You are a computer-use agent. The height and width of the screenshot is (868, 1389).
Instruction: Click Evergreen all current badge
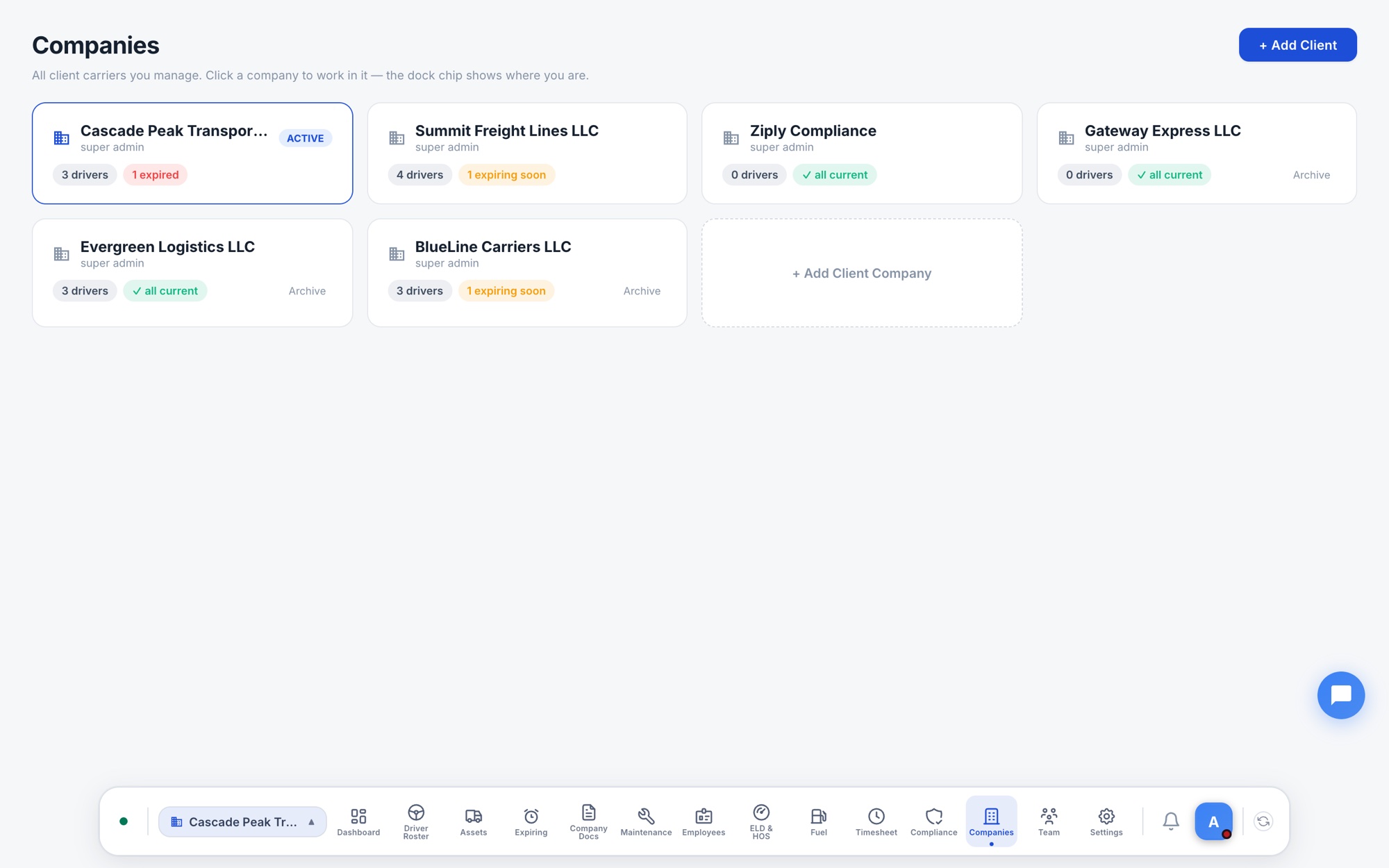(x=165, y=291)
